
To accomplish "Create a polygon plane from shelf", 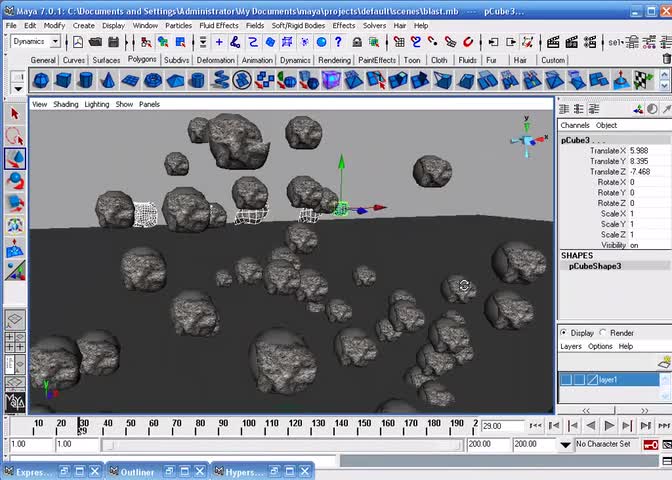I will [131, 80].
